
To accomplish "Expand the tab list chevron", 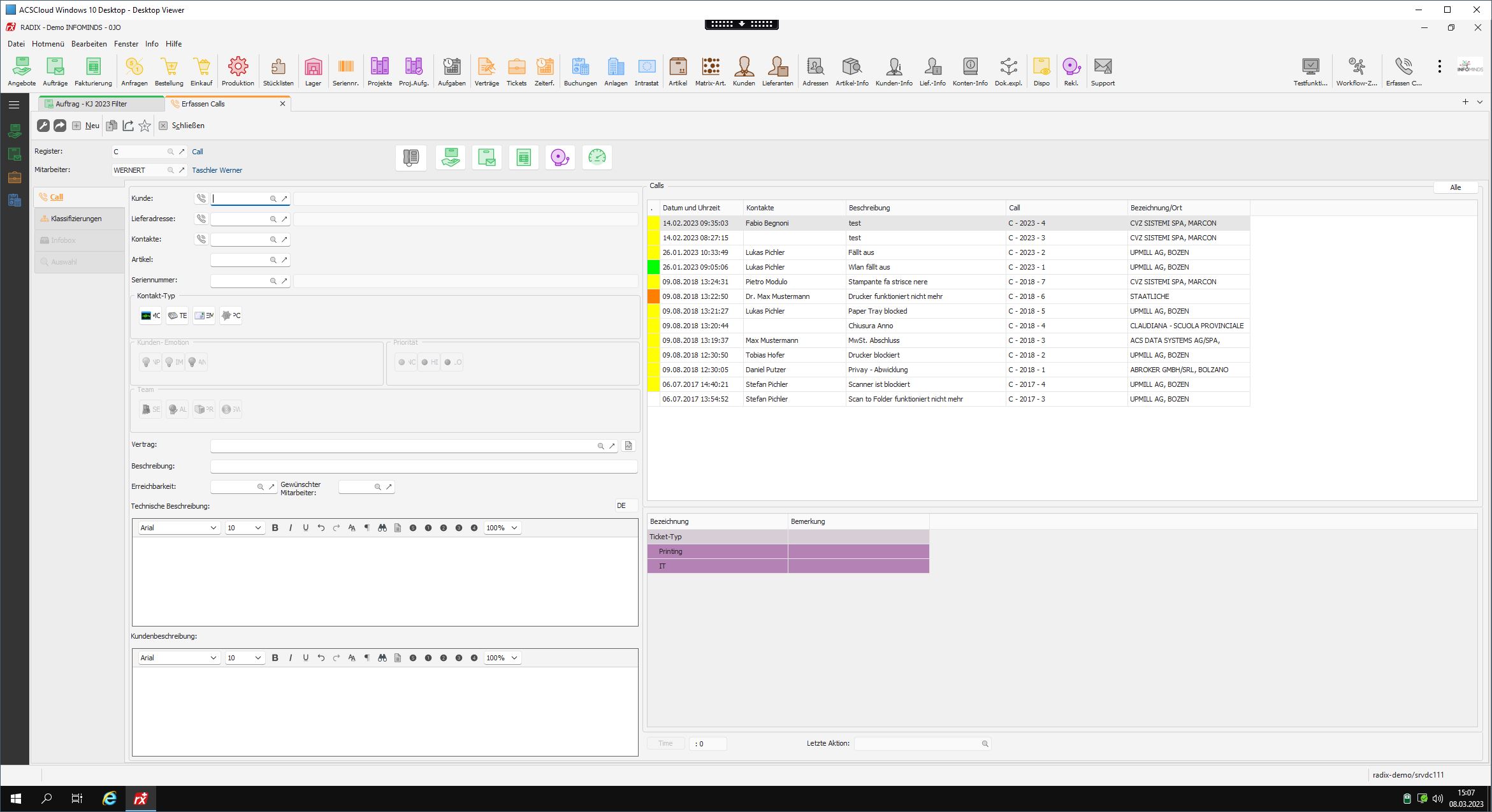I will pyautogui.click(x=1480, y=102).
